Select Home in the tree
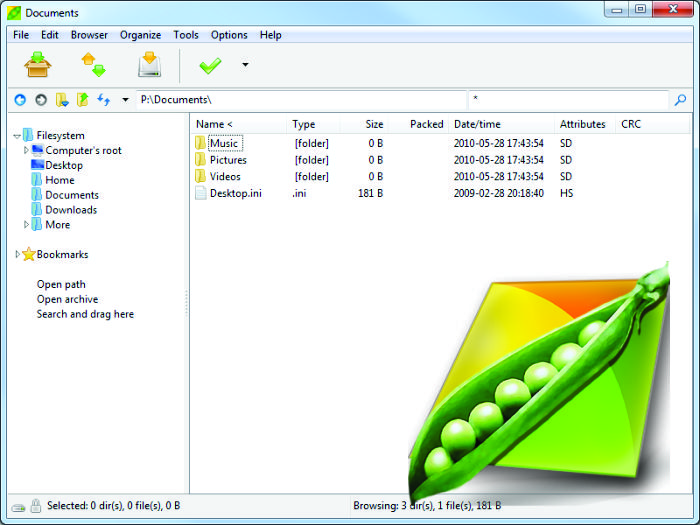 (x=60, y=180)
